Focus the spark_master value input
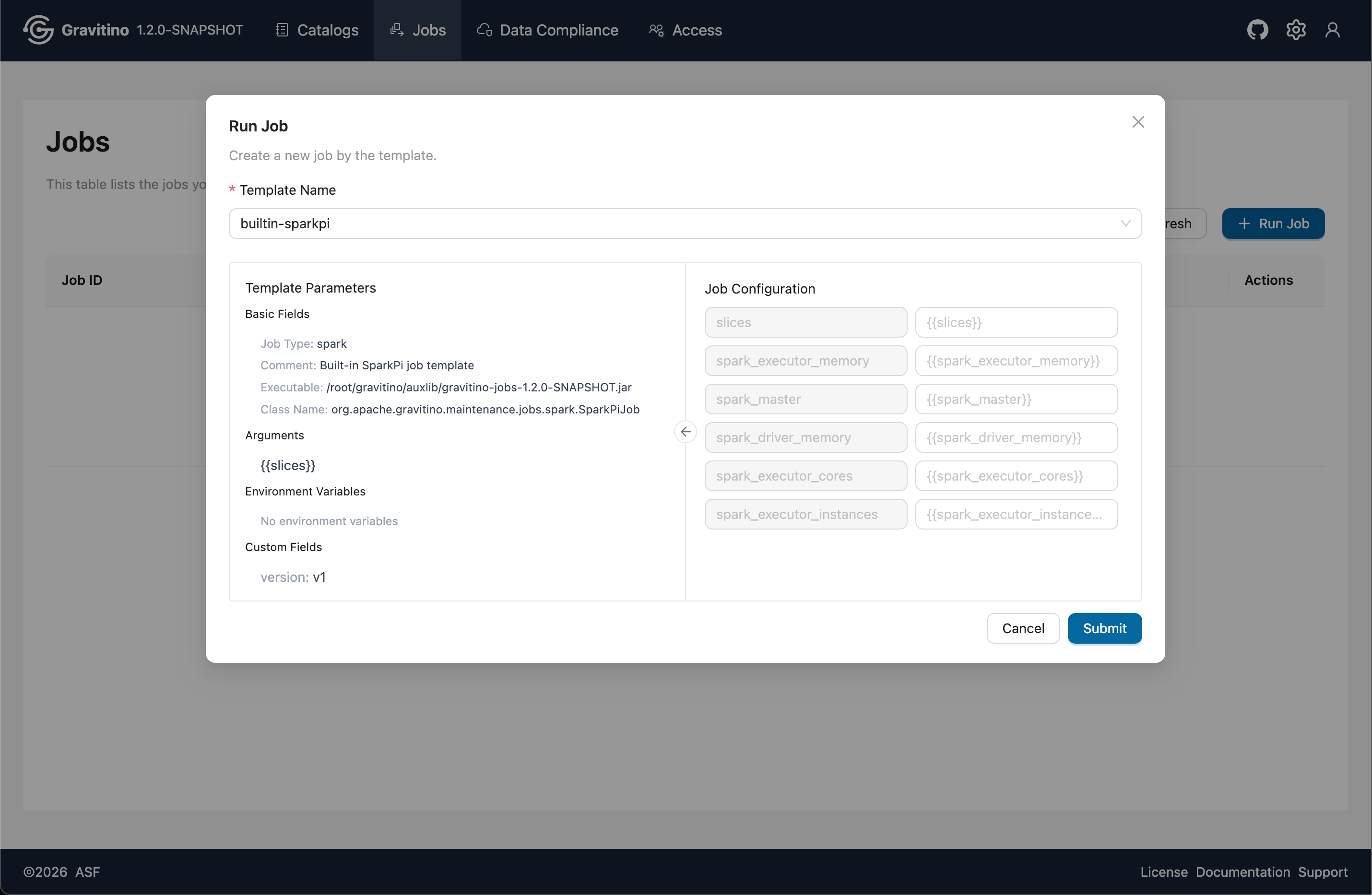 tap(1016, 400)
